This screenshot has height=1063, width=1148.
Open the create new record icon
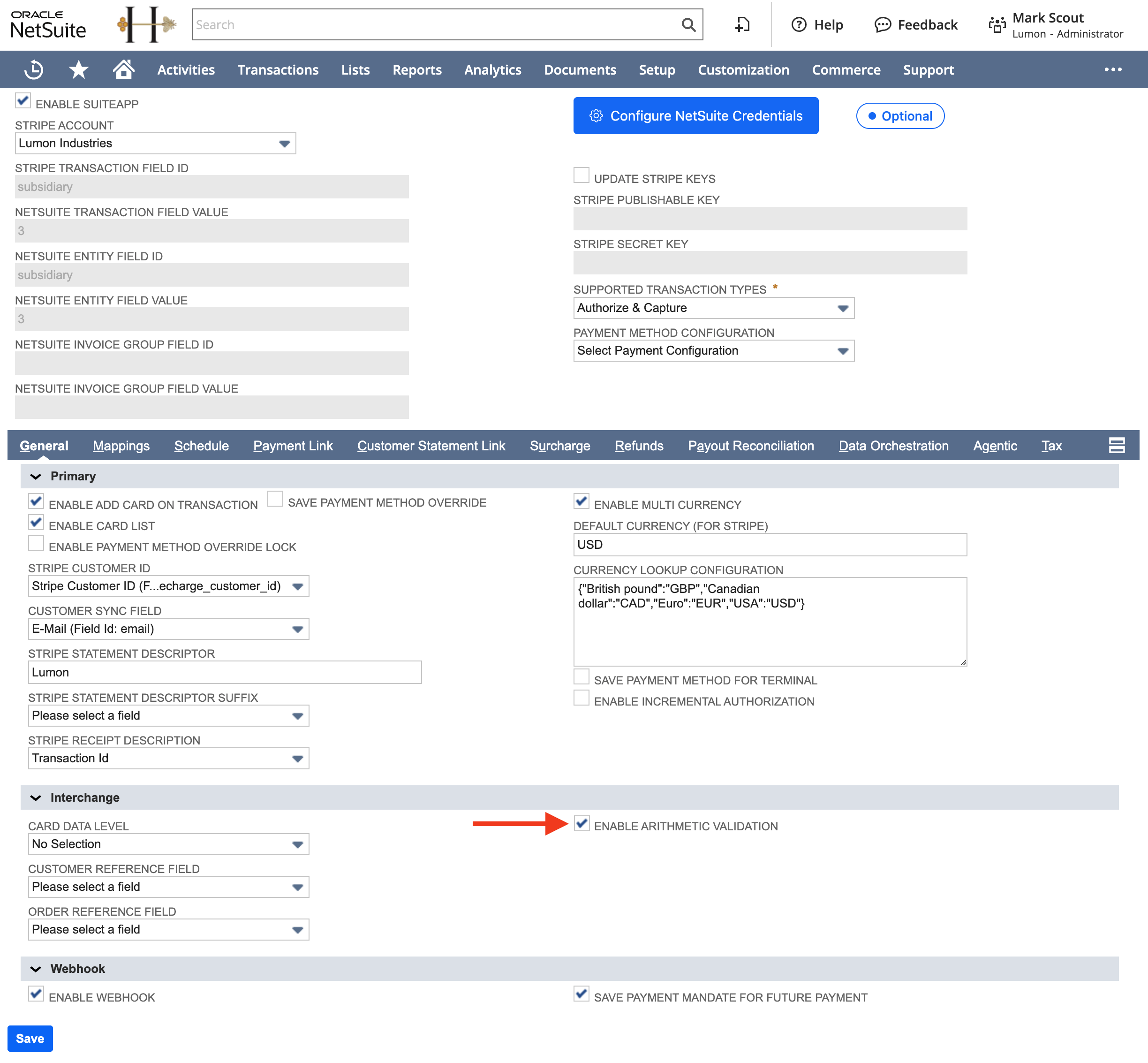click(742, 25)
